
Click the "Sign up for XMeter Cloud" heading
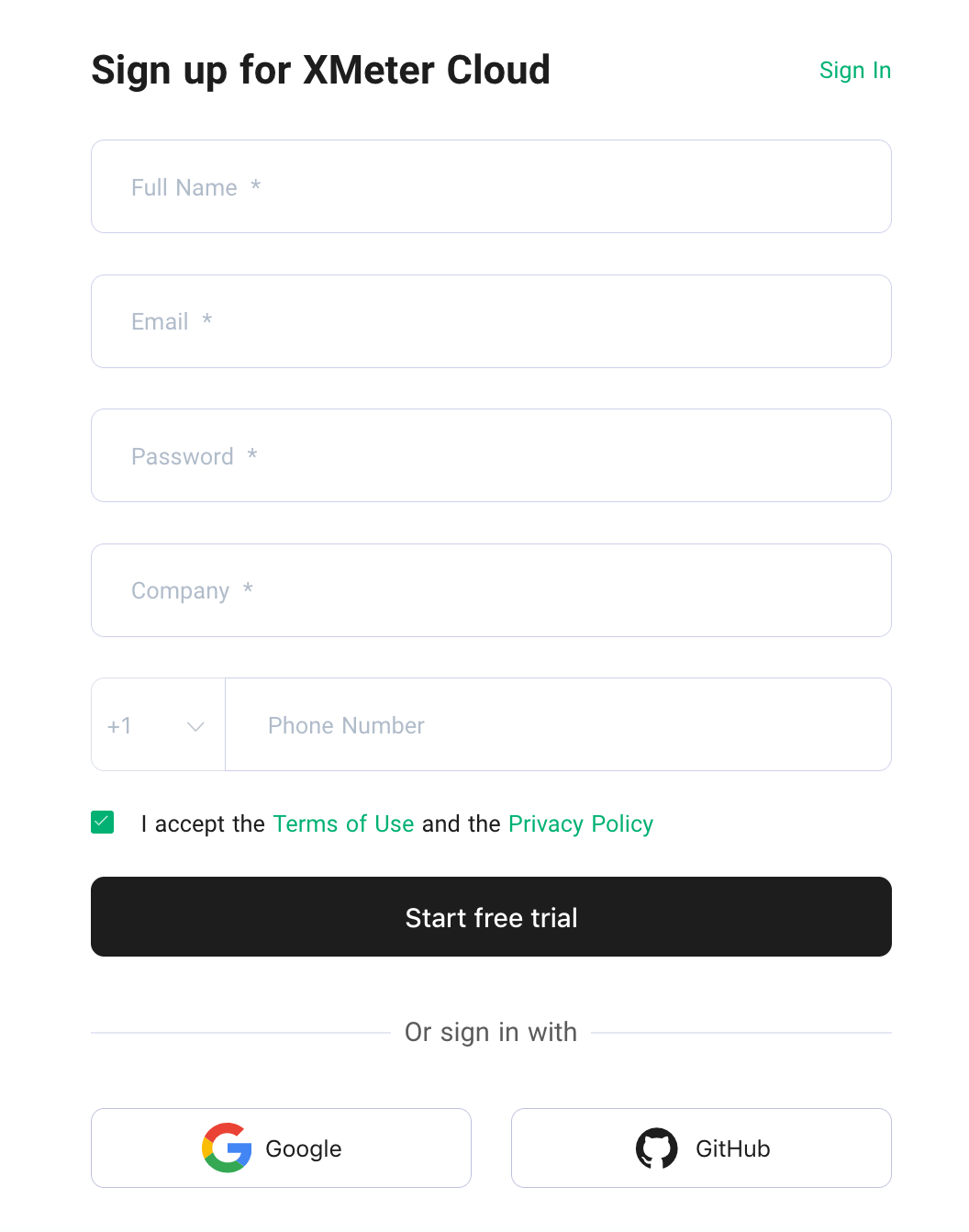(320, 71)
